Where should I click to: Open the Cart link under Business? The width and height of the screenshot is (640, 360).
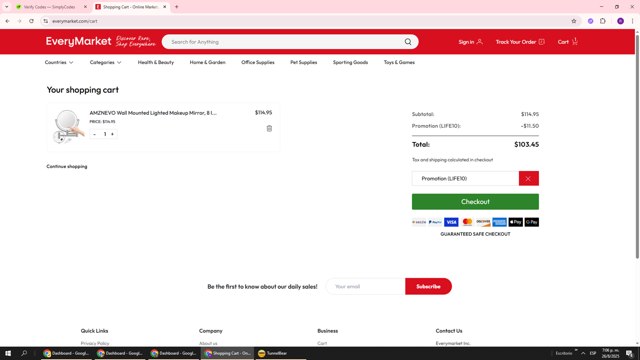(322, 343)
